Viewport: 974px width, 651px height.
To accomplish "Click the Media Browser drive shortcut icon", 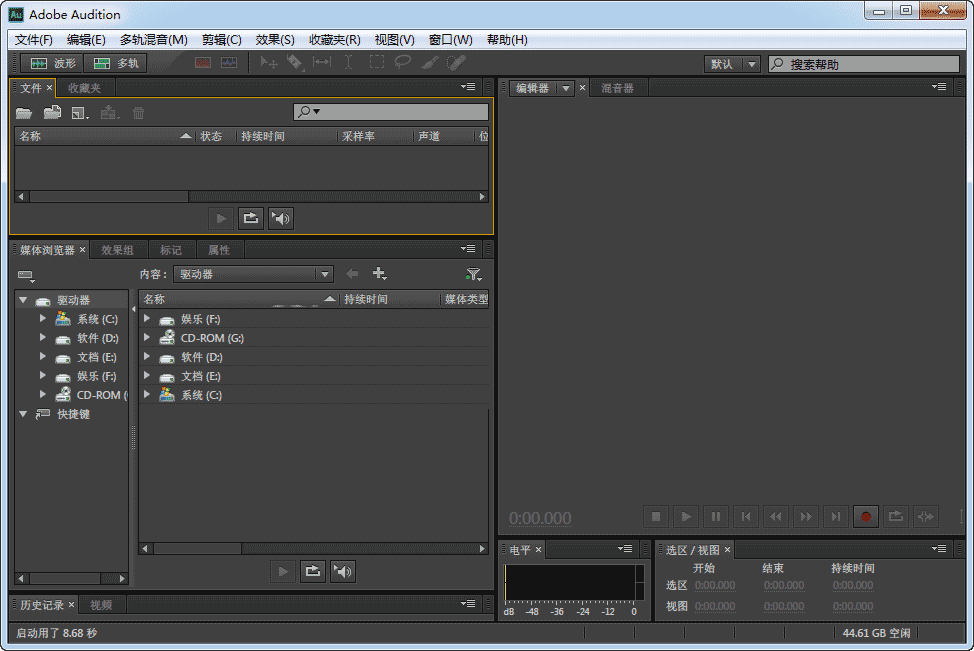I will pos(26,275).
